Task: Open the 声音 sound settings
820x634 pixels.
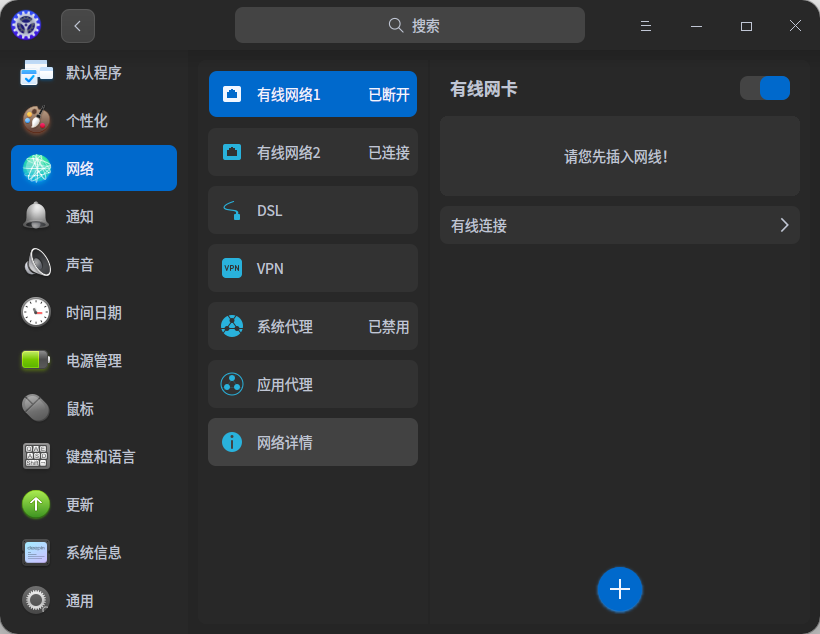Action: (94, 264)
